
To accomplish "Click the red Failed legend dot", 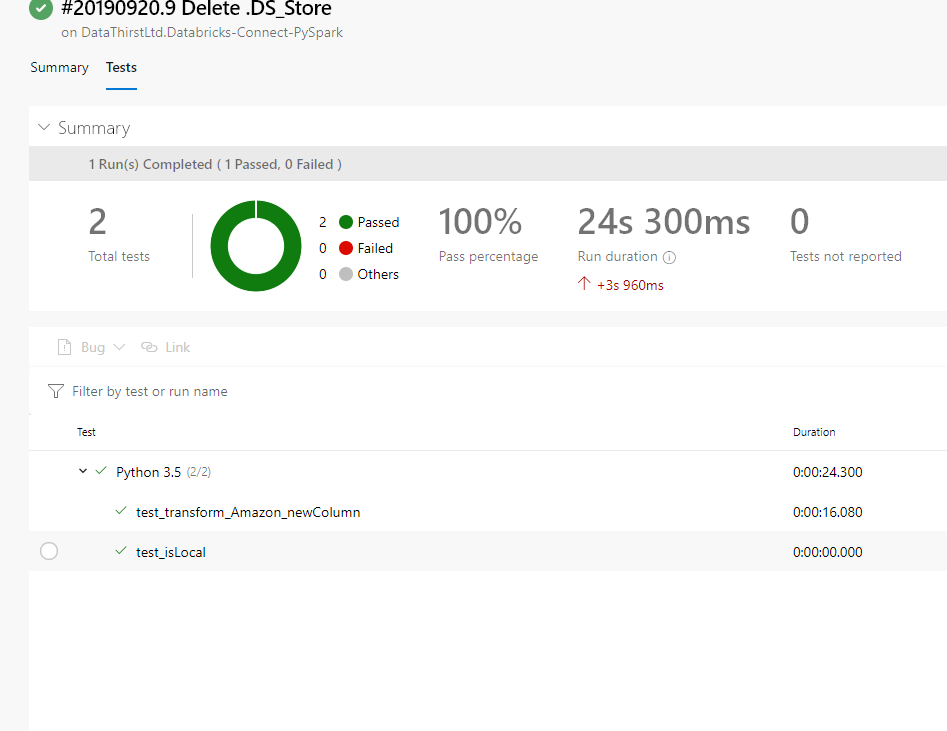I will (x=345, y=248).
